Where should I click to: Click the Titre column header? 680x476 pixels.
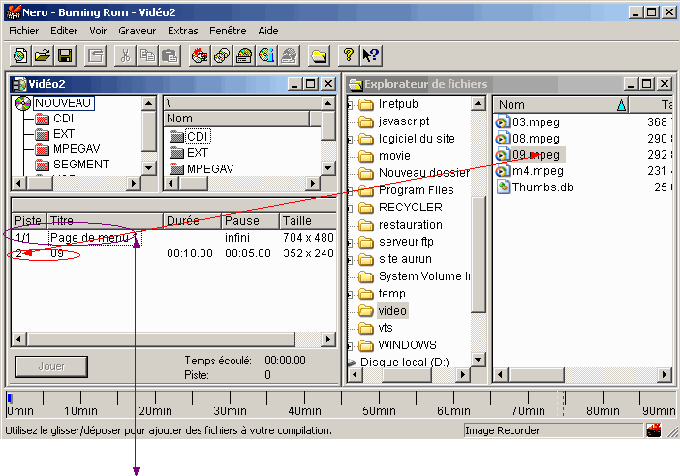pyautogui.click(x=105, y=221)
